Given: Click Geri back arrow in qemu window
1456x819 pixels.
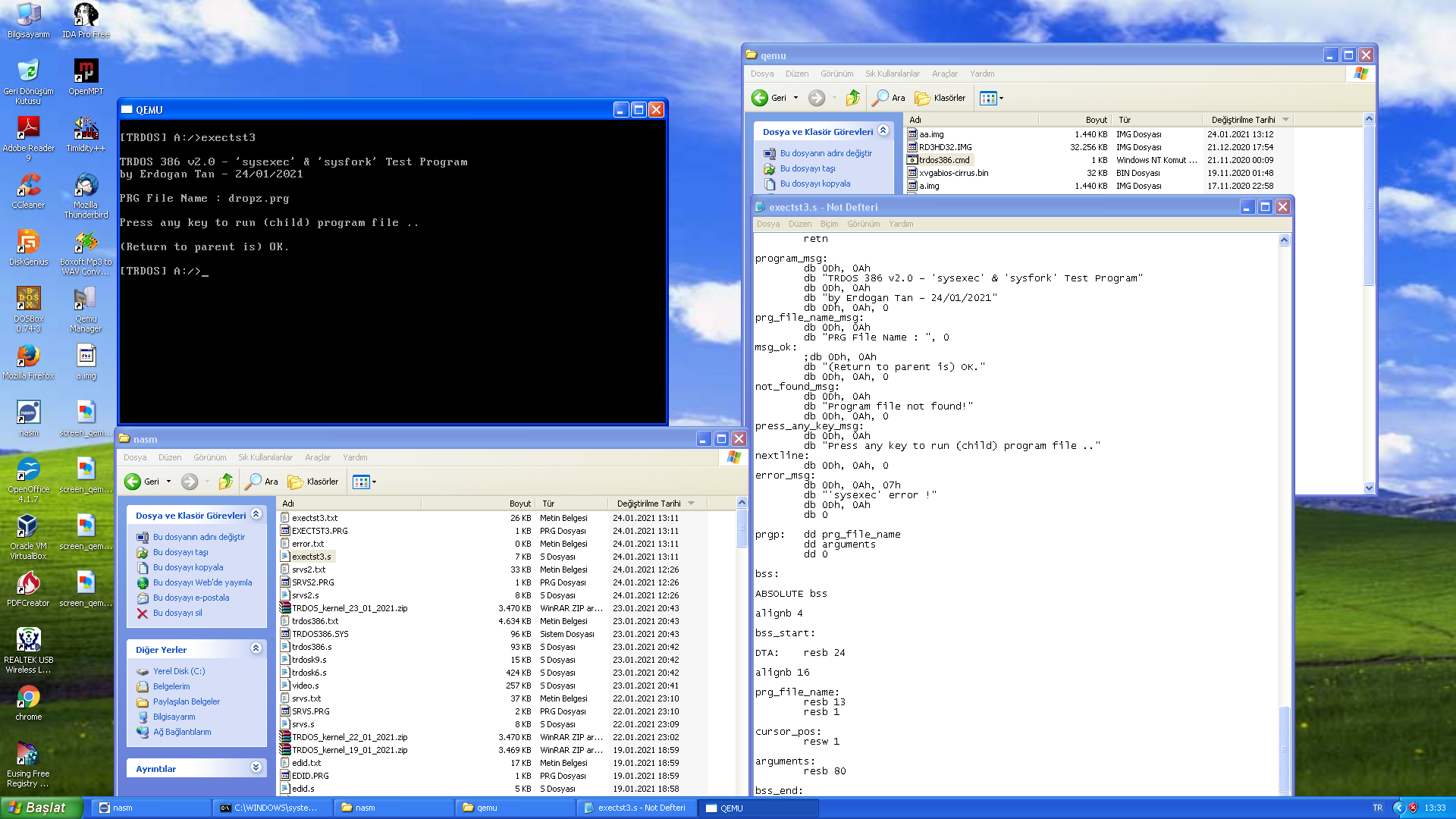Looking at the screenshot, I should tap(760, 98).
